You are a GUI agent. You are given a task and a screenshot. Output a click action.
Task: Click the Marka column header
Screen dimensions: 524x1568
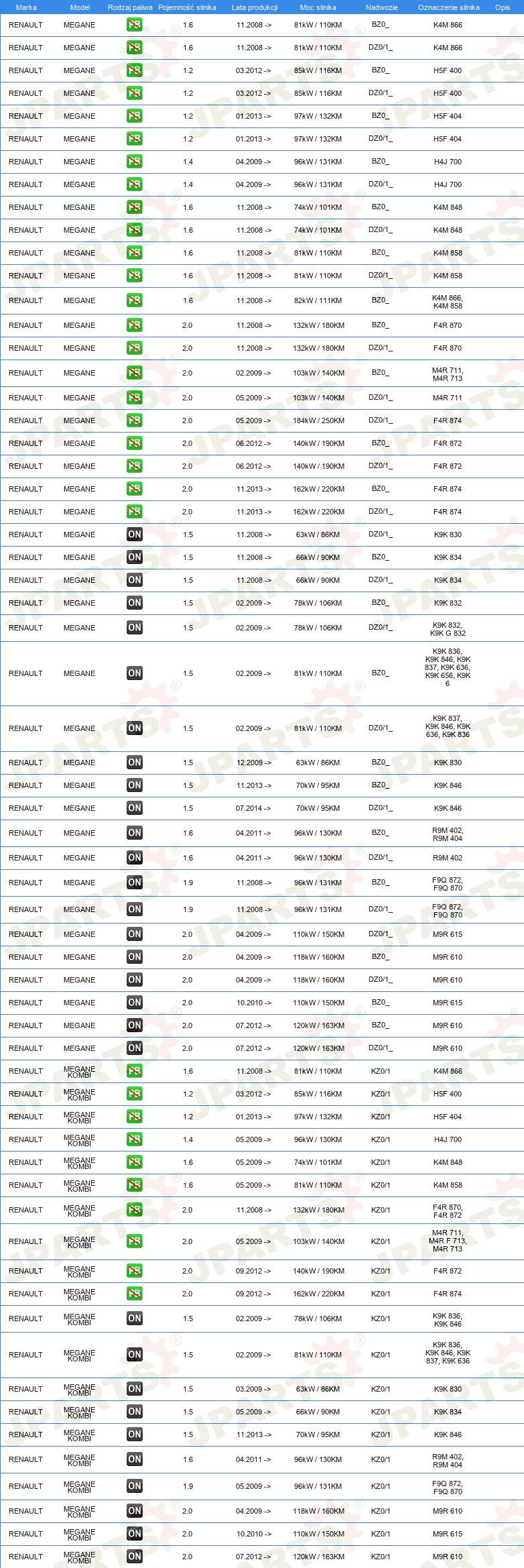pos(26,7)
